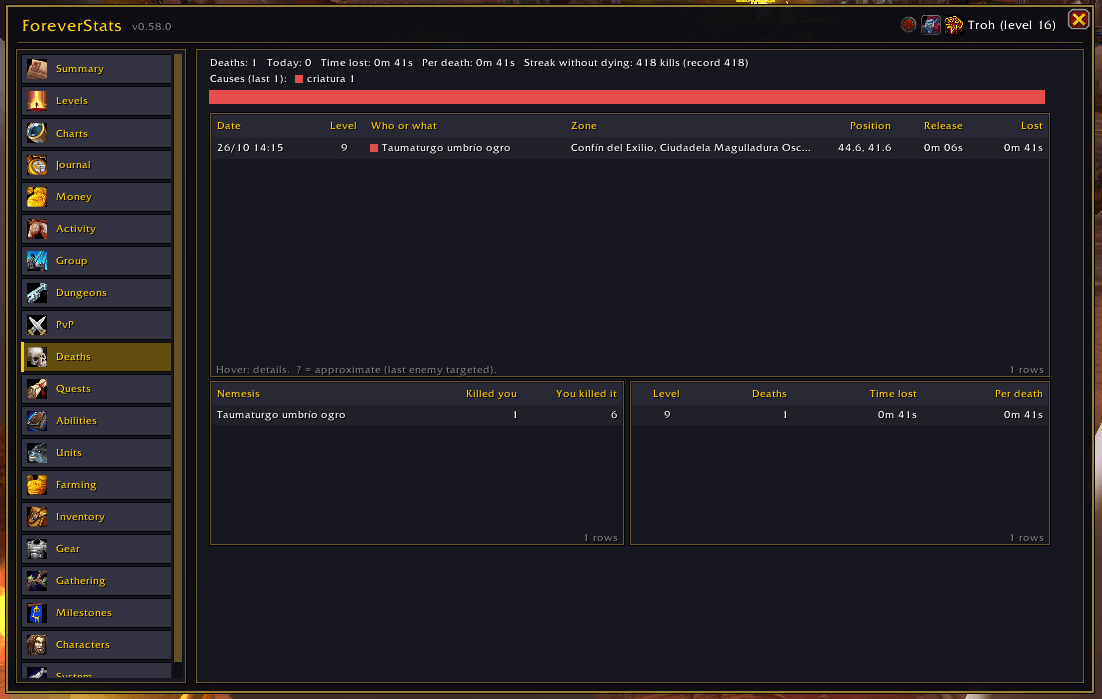Click the round red icon near Troh
The image size is (1102, 699).
click(908, 25)
